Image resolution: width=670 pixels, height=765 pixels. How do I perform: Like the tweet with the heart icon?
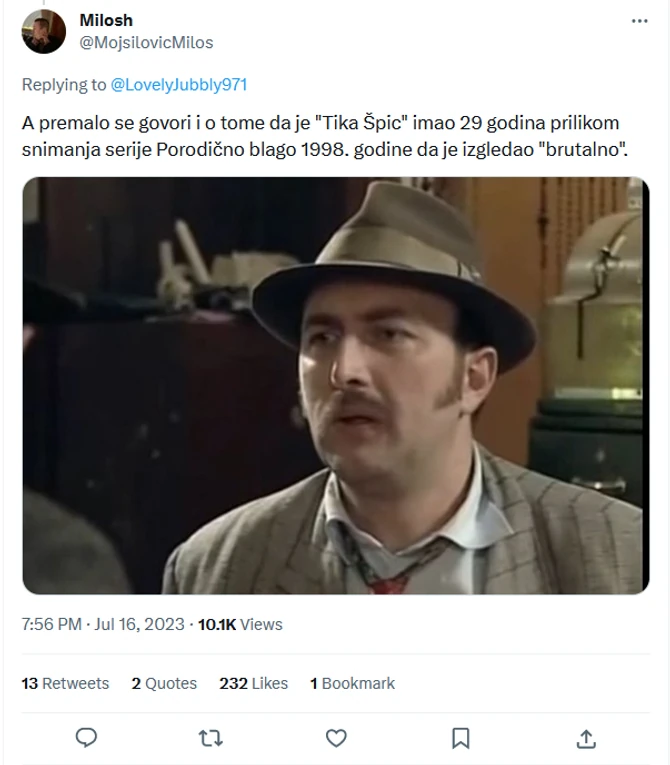click(x=337, y=738)
